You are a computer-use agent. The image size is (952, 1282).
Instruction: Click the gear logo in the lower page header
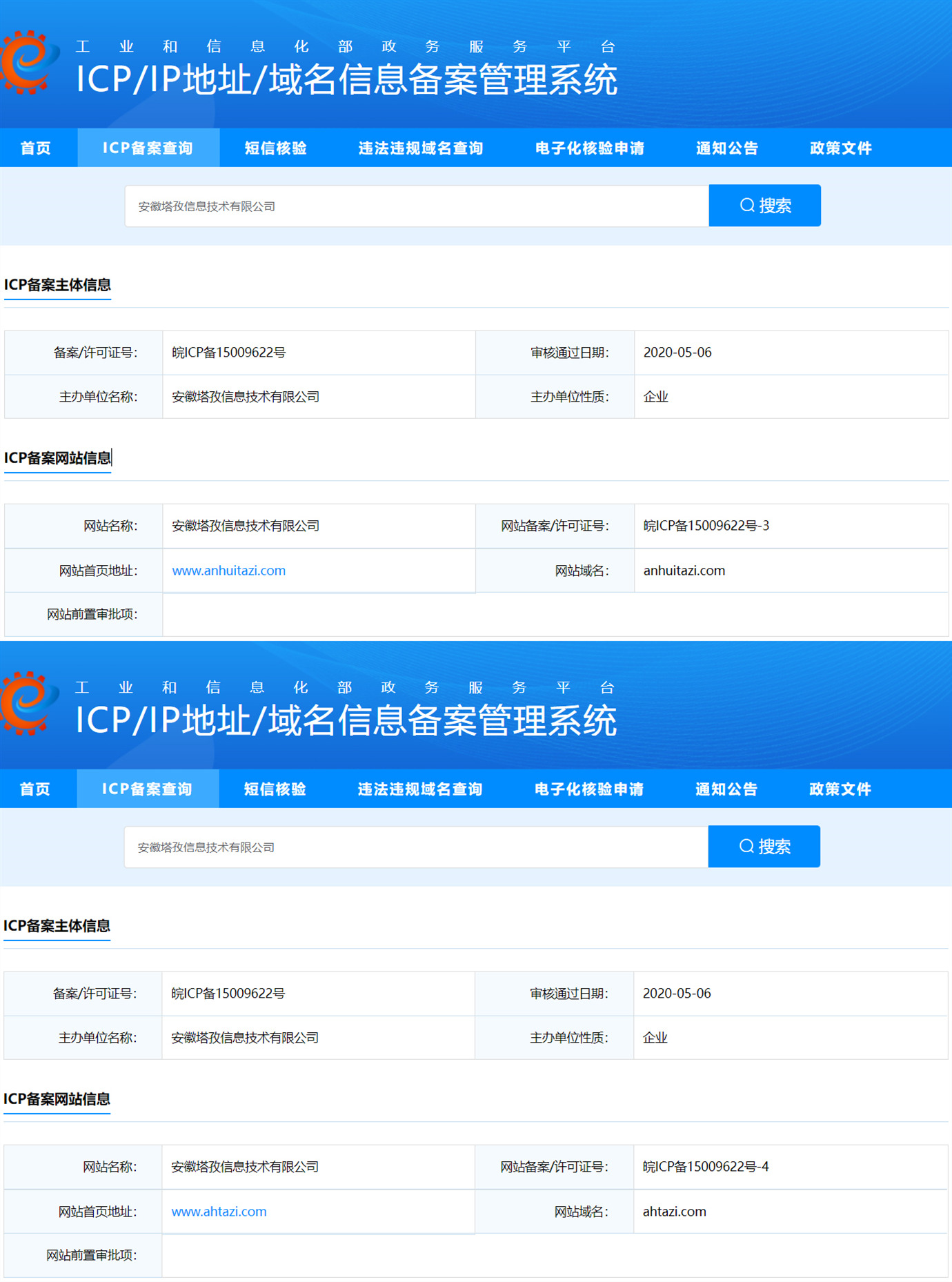pyautogui.click(x=28, y=703)
